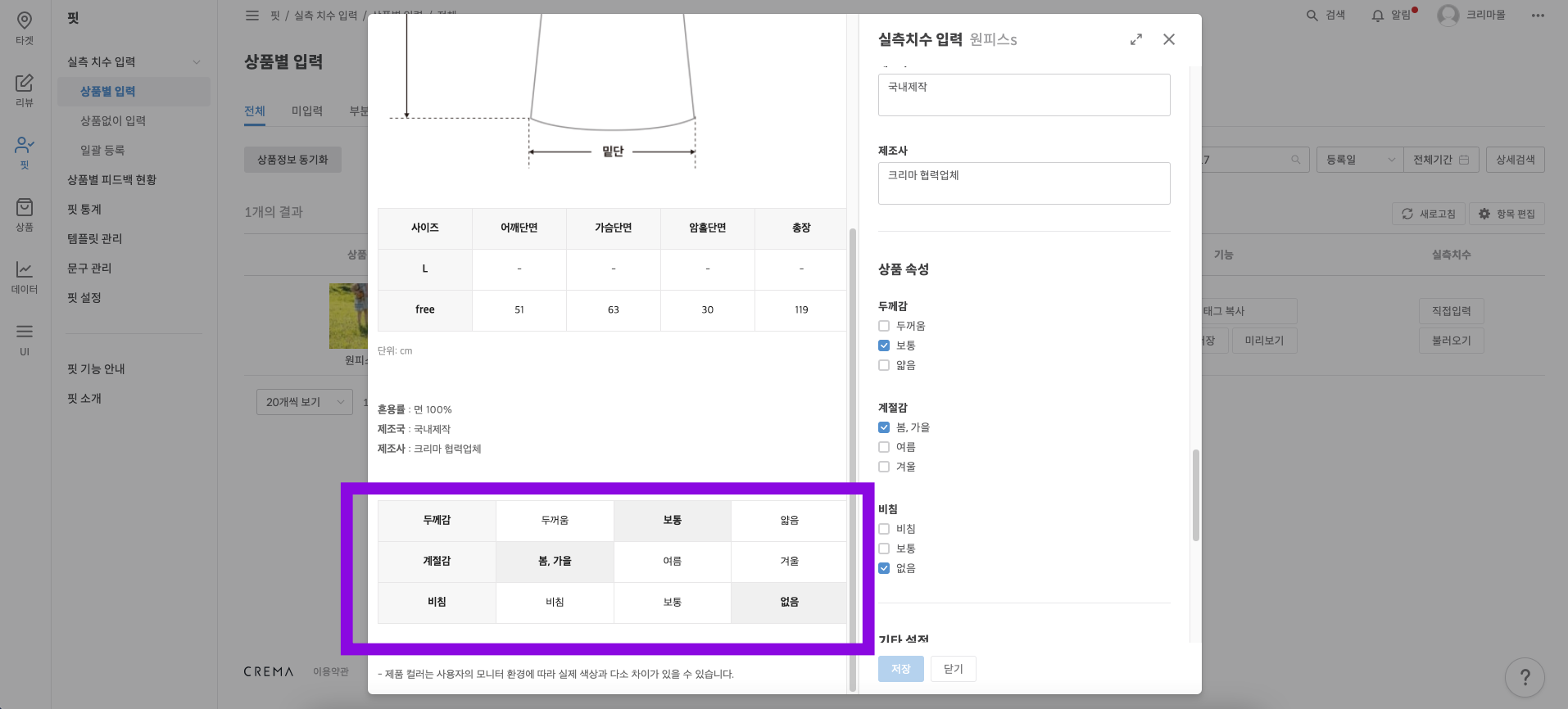1568x709 pixels.
Task: Click the 이용약관 footer link
Action: (x=331, y=671)
